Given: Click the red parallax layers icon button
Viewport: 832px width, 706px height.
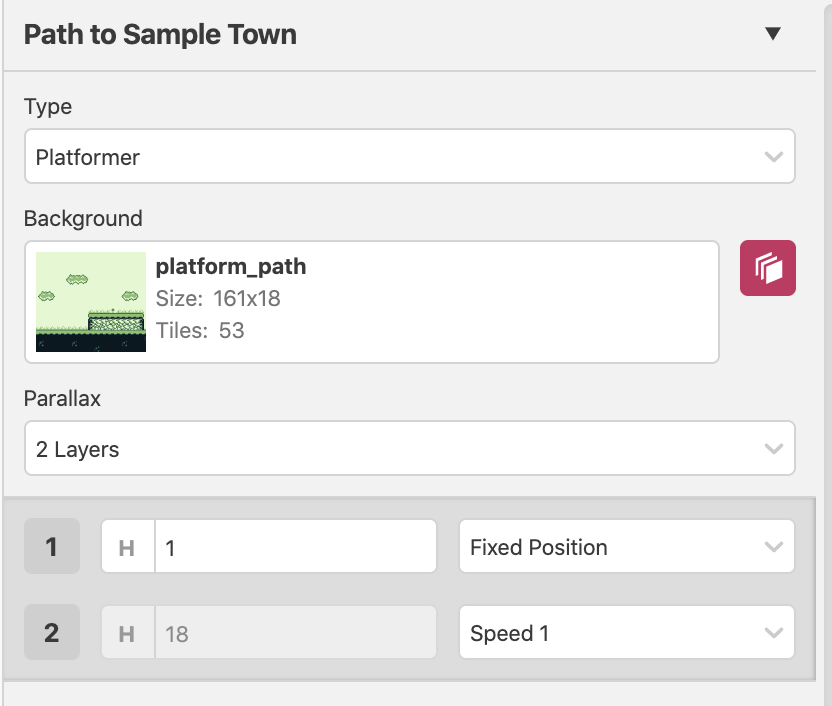Looking at the screenshot, I should pos(767,268).
